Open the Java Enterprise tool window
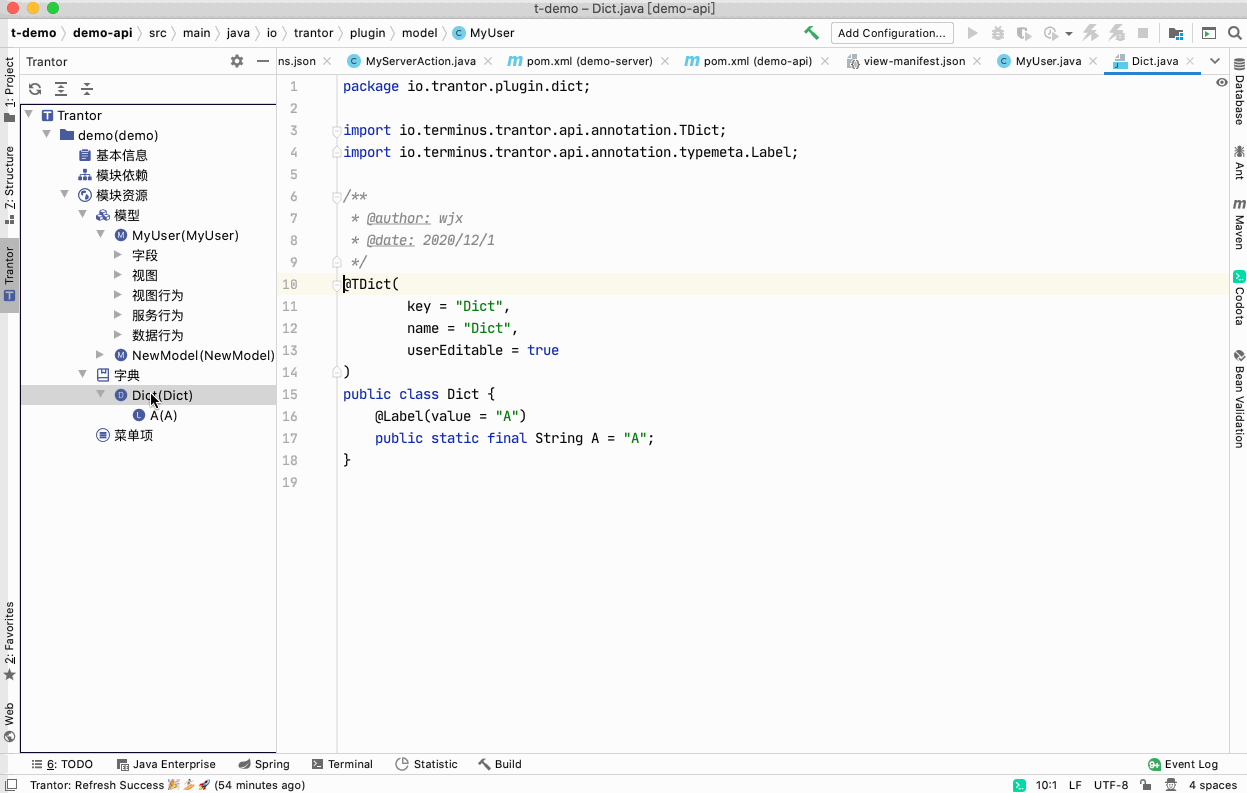The height and width of the screenshot is (793, 1247). (166, 764)
